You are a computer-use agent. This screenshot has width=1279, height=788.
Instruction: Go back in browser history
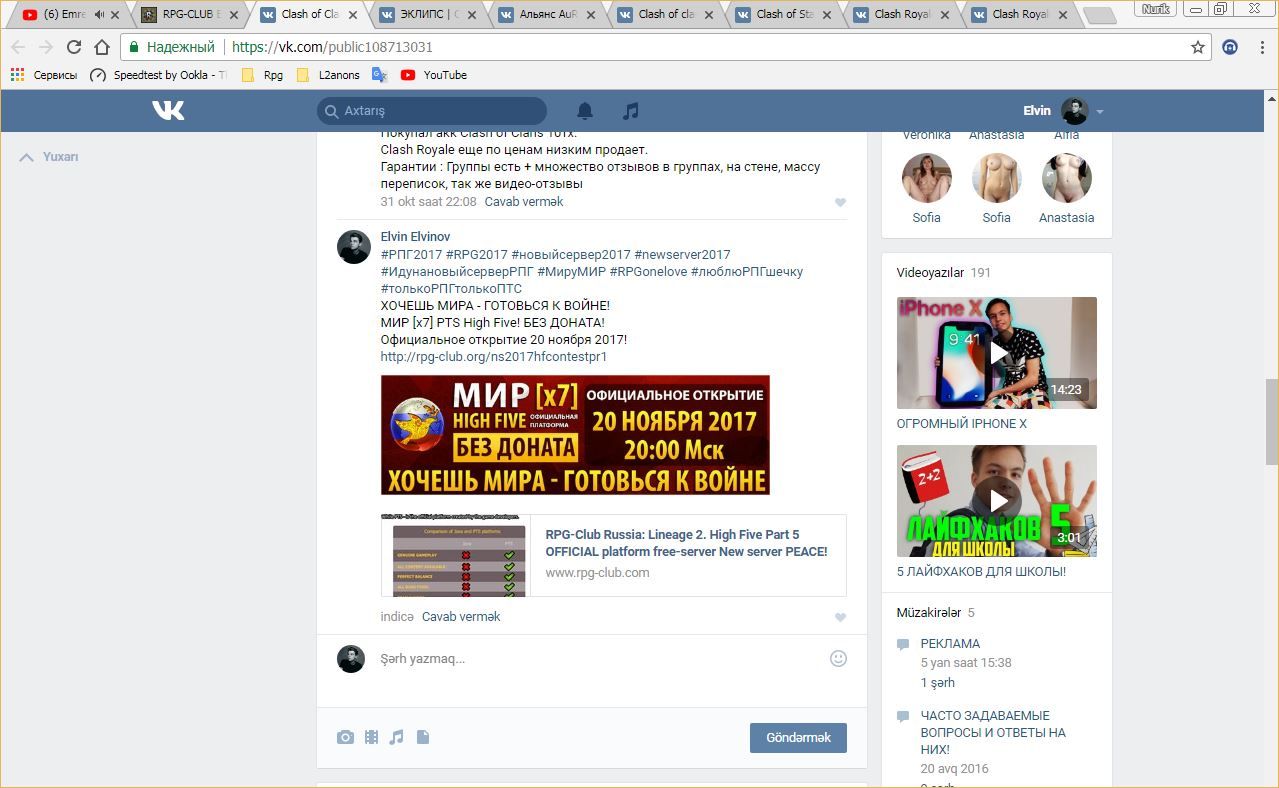pyautogui.click(x=18, y=47)
